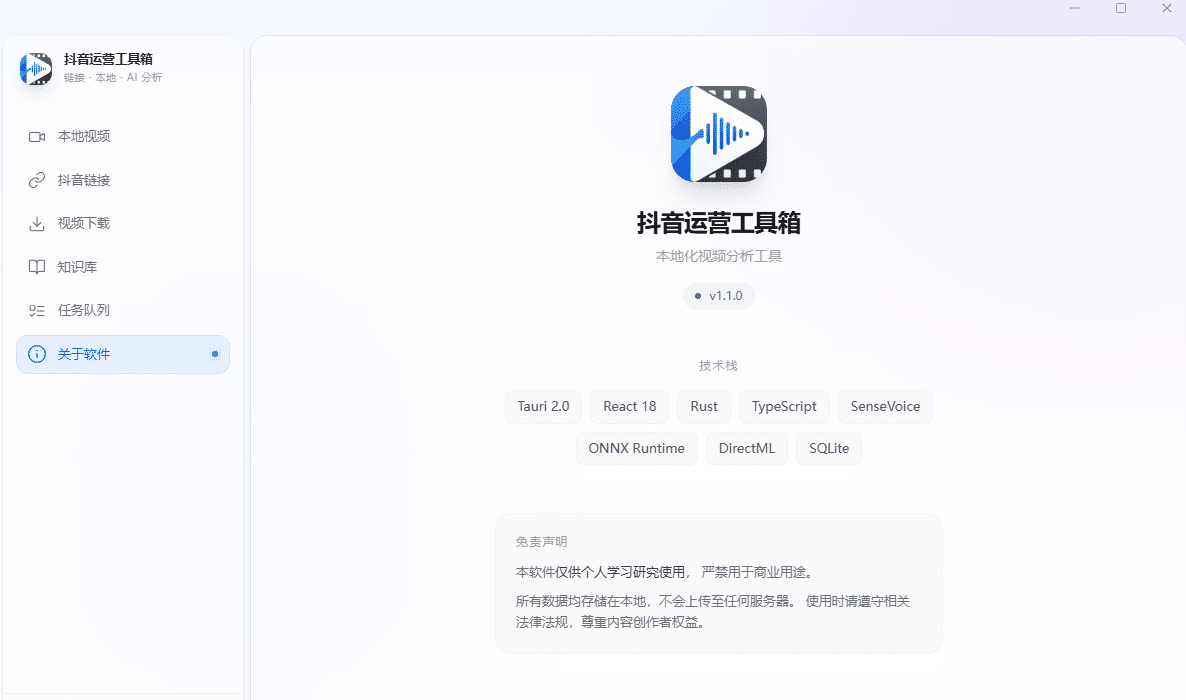Screen dimensions: 1186x700
Task: Click the Tauri 2.0 tech chip
Action: point(543,406)
